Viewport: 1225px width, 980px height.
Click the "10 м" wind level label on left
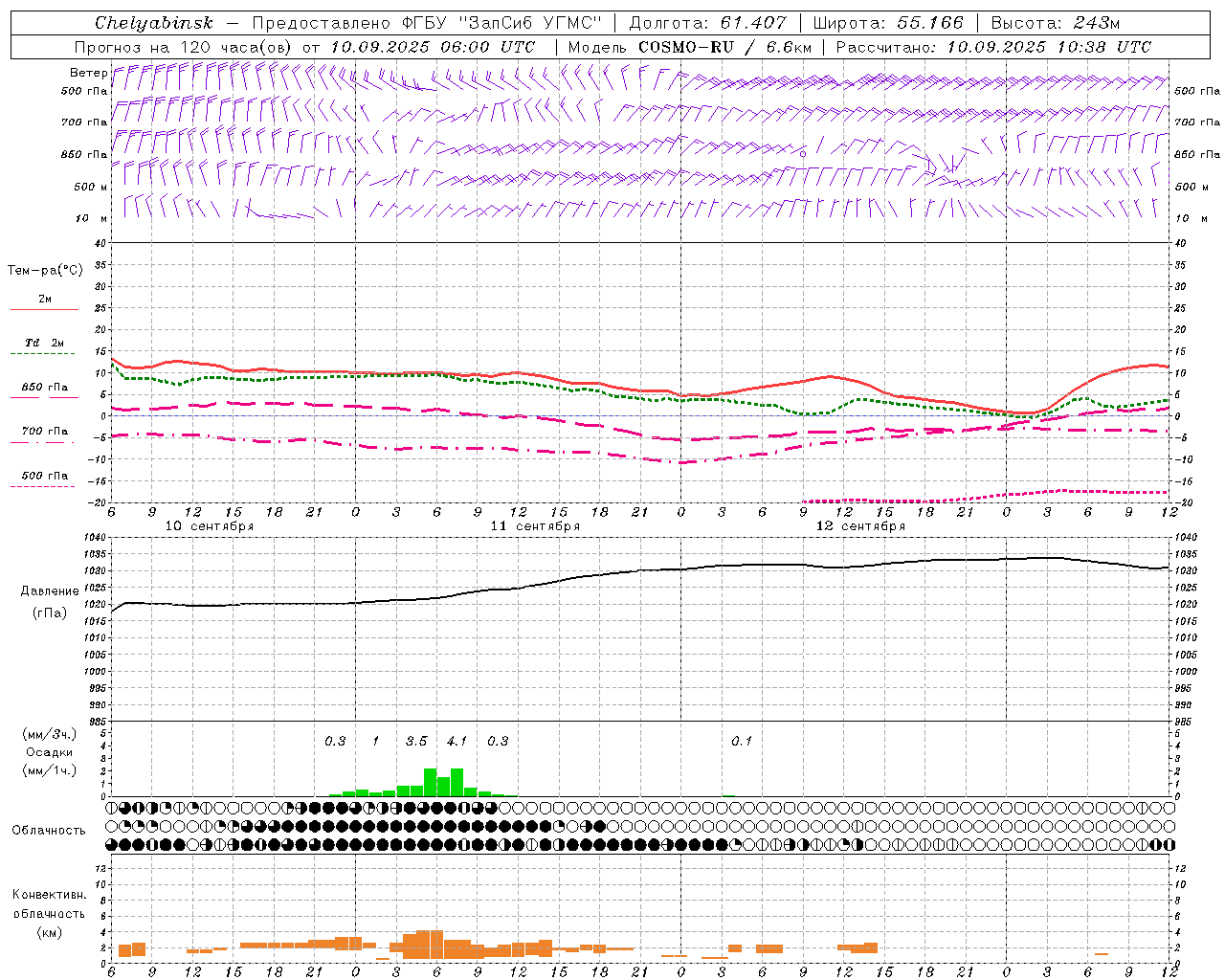(93, 219)
